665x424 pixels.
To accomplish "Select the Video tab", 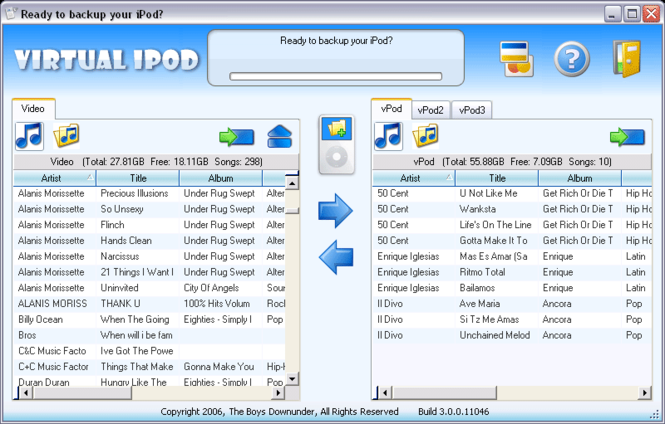I will click(x=33, y=109).
